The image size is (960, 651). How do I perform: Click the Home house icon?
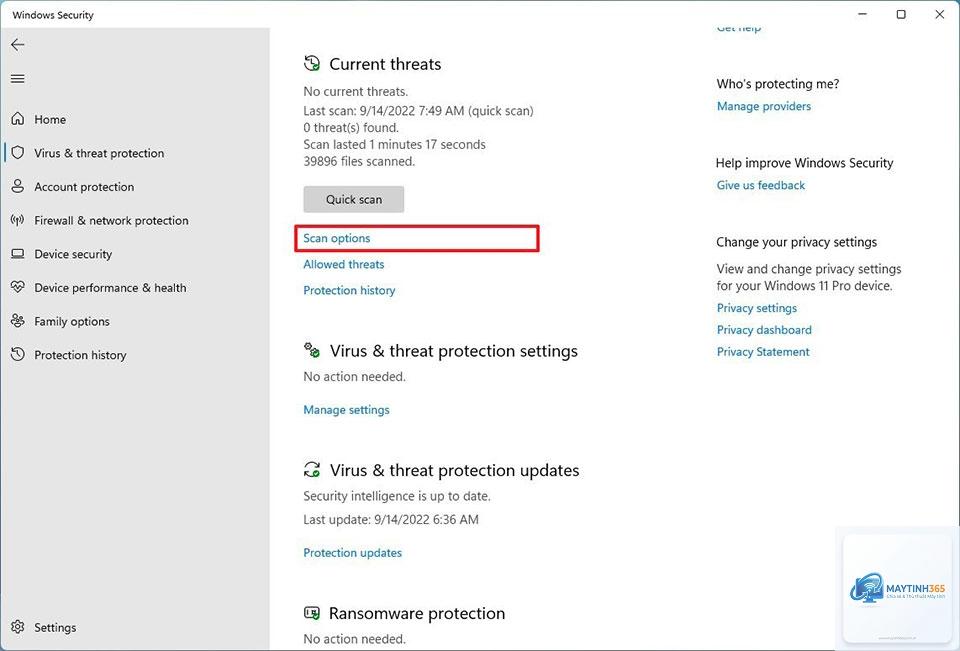click(x=18, y=119)
